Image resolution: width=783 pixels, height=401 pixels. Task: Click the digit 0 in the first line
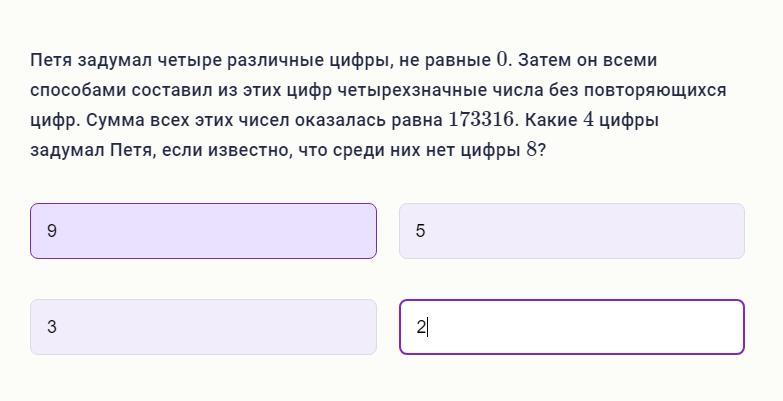[502, 60]
